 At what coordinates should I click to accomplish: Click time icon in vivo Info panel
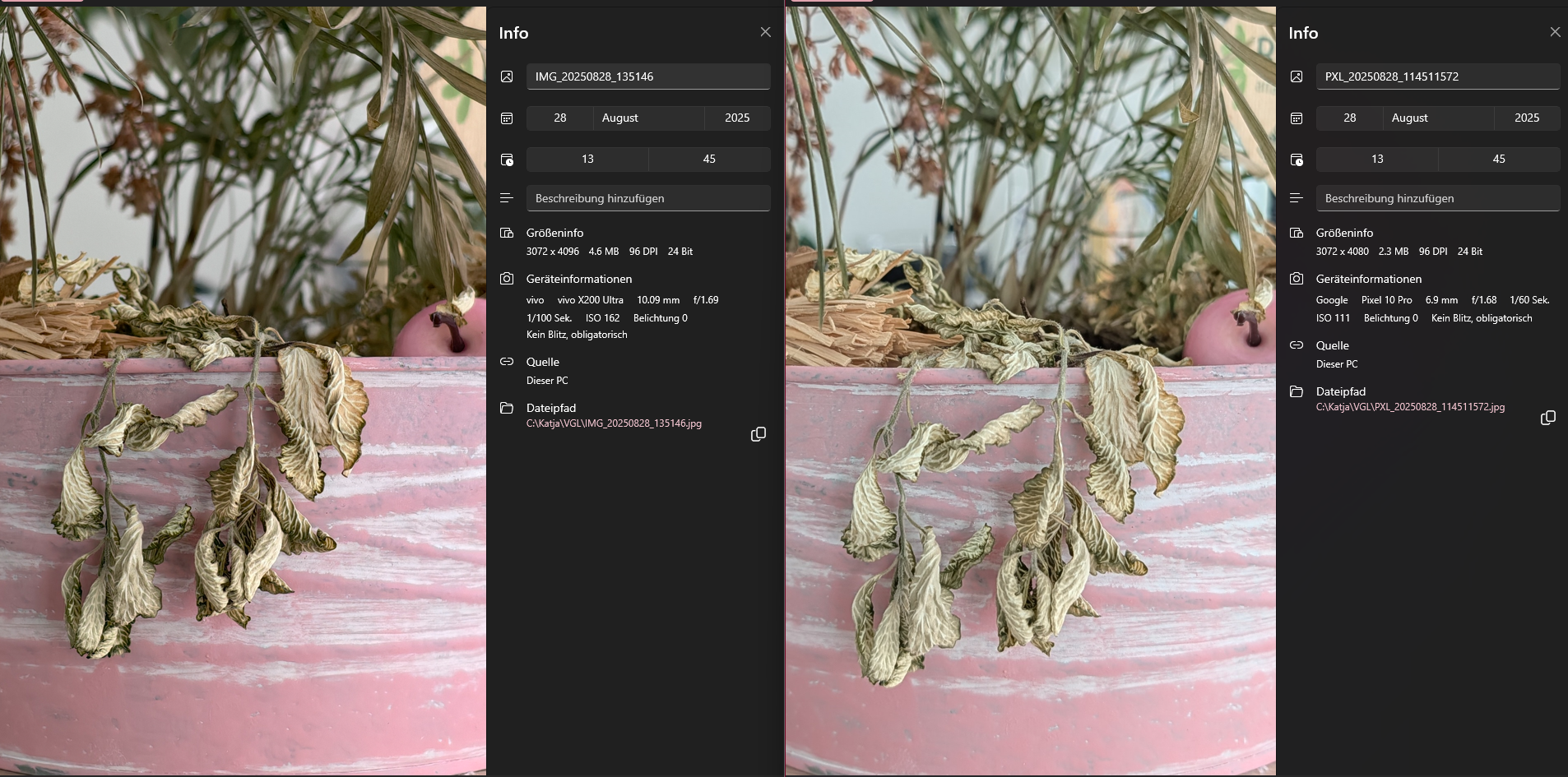(507, 160)
